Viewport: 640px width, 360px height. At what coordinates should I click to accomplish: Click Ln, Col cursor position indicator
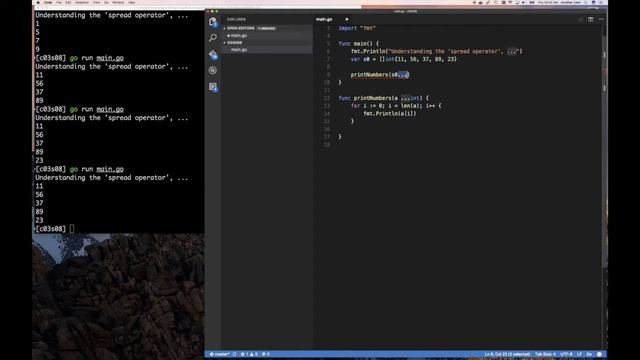(507, 354)
